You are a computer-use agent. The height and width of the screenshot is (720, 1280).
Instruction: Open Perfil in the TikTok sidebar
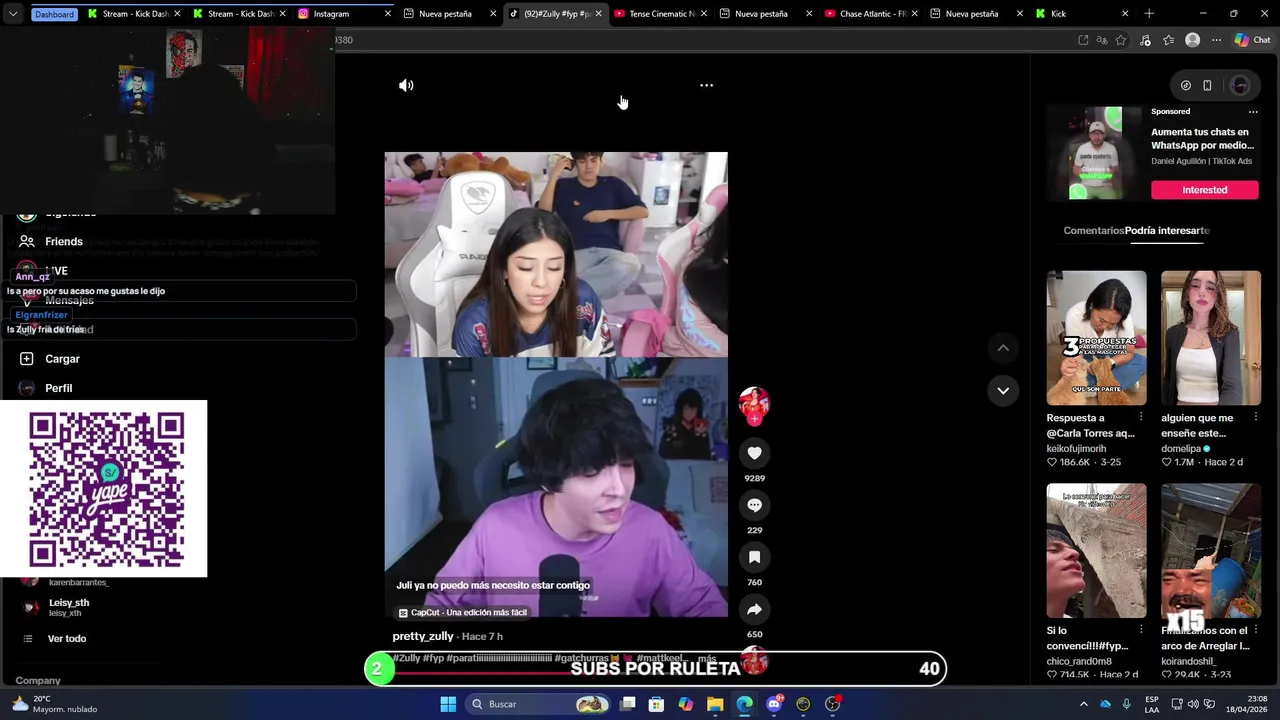coord(58,388)
